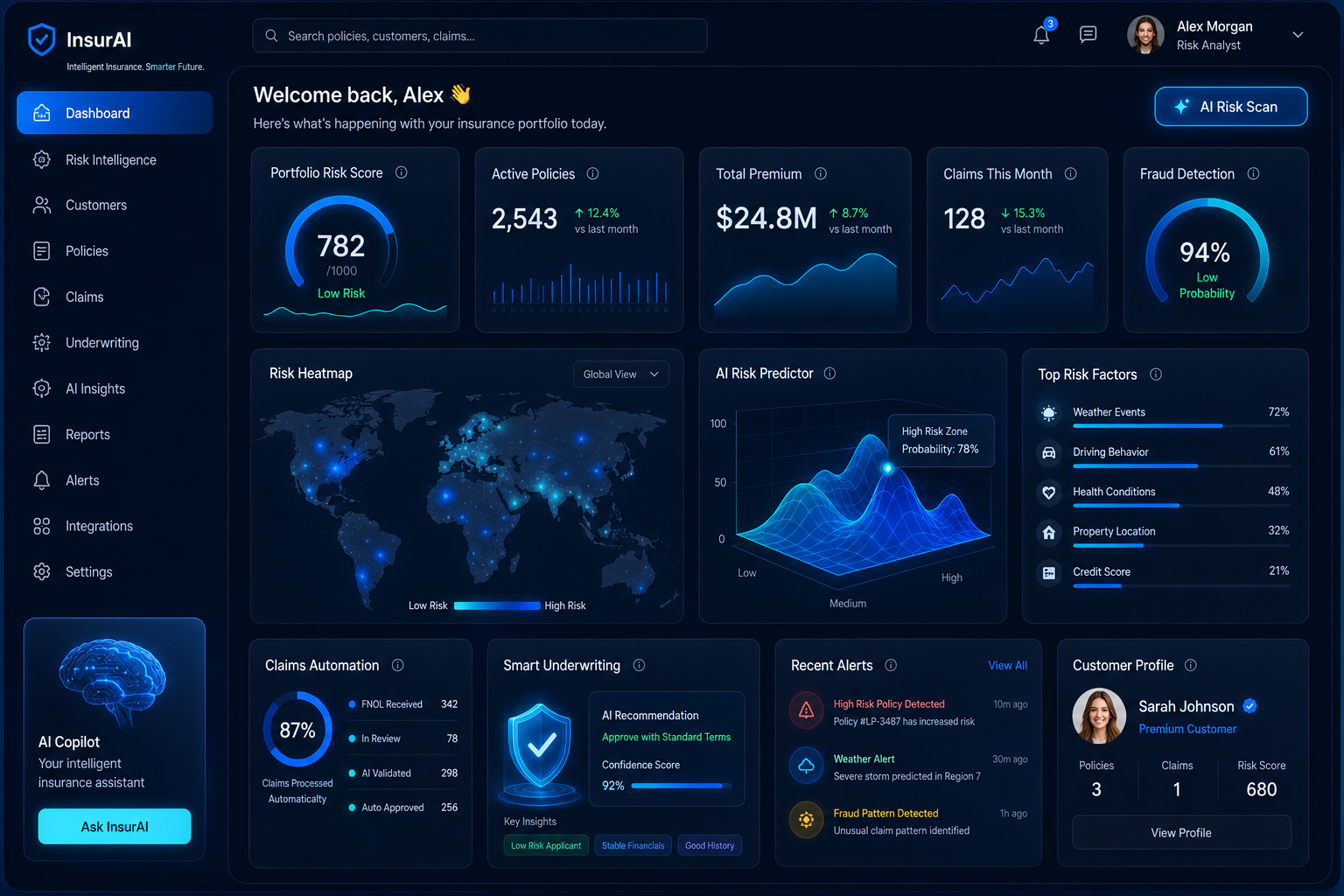The width and height of the screenshot is (1344, 896).
Task: Click the Fraud Pattern Detected gear icon
Action: pyautogui.click(x=807, y=820)
